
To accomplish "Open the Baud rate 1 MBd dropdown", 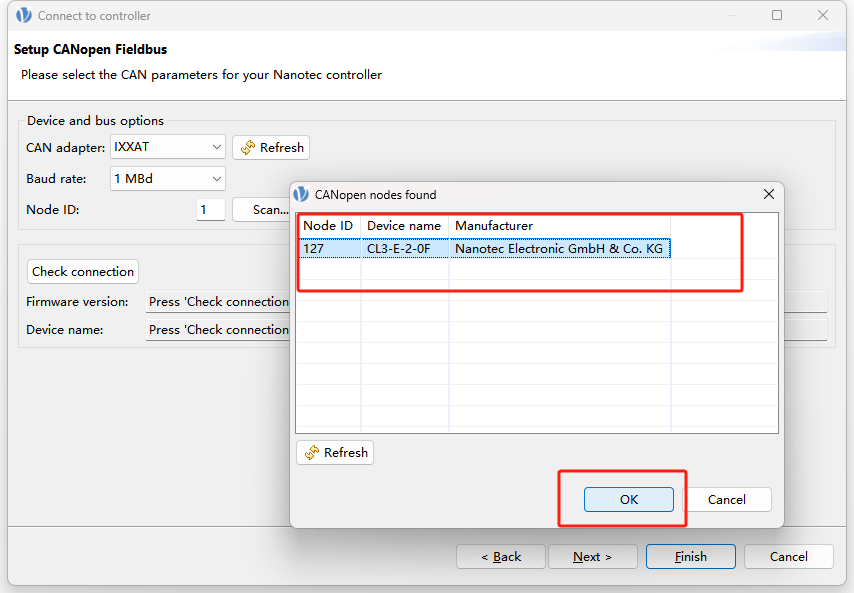I will [x=168, y=179].
